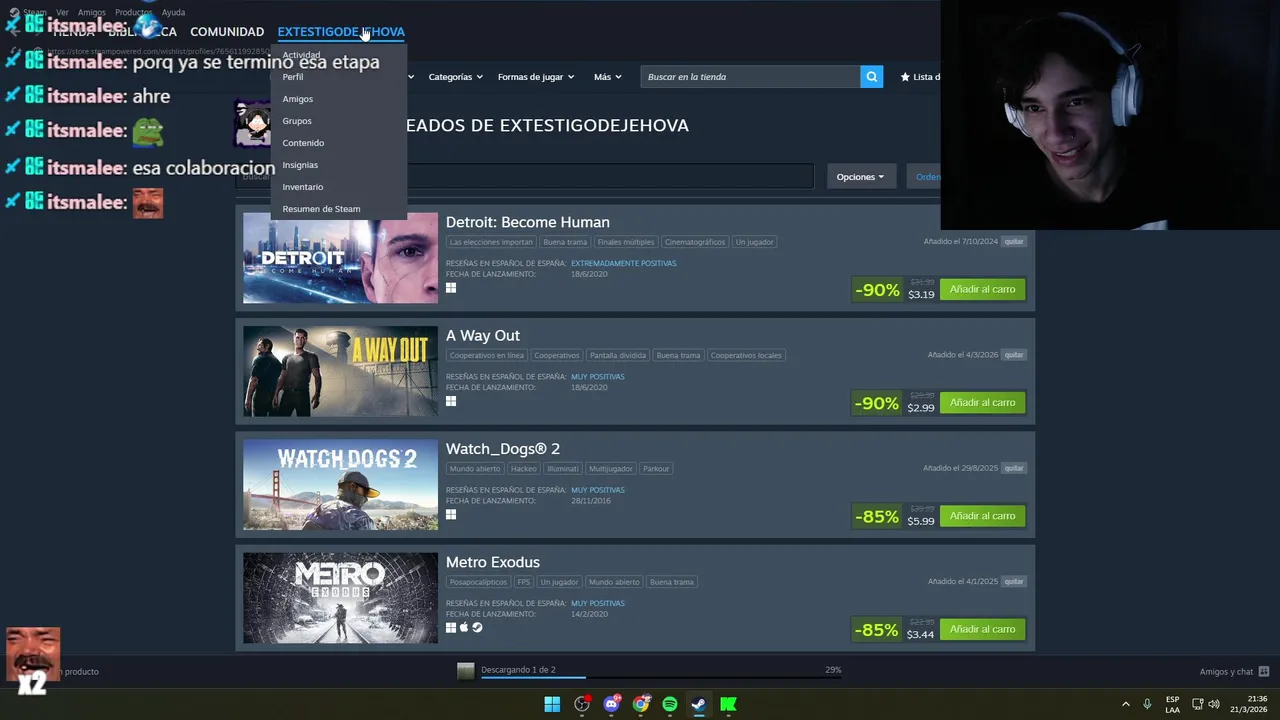1280x720 pixels.
Task: Remove A Way Out with quitar
Action: pos(1014,355)
